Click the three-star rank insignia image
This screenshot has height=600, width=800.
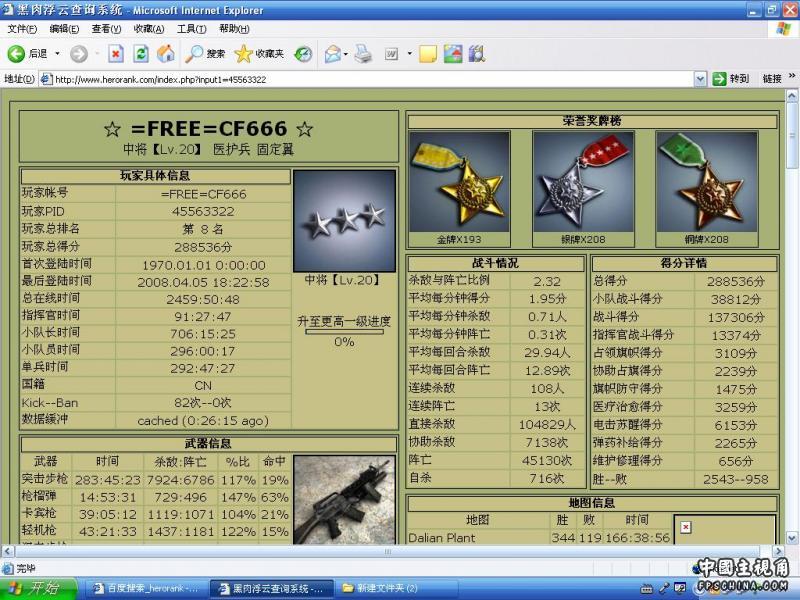(344, 221)
